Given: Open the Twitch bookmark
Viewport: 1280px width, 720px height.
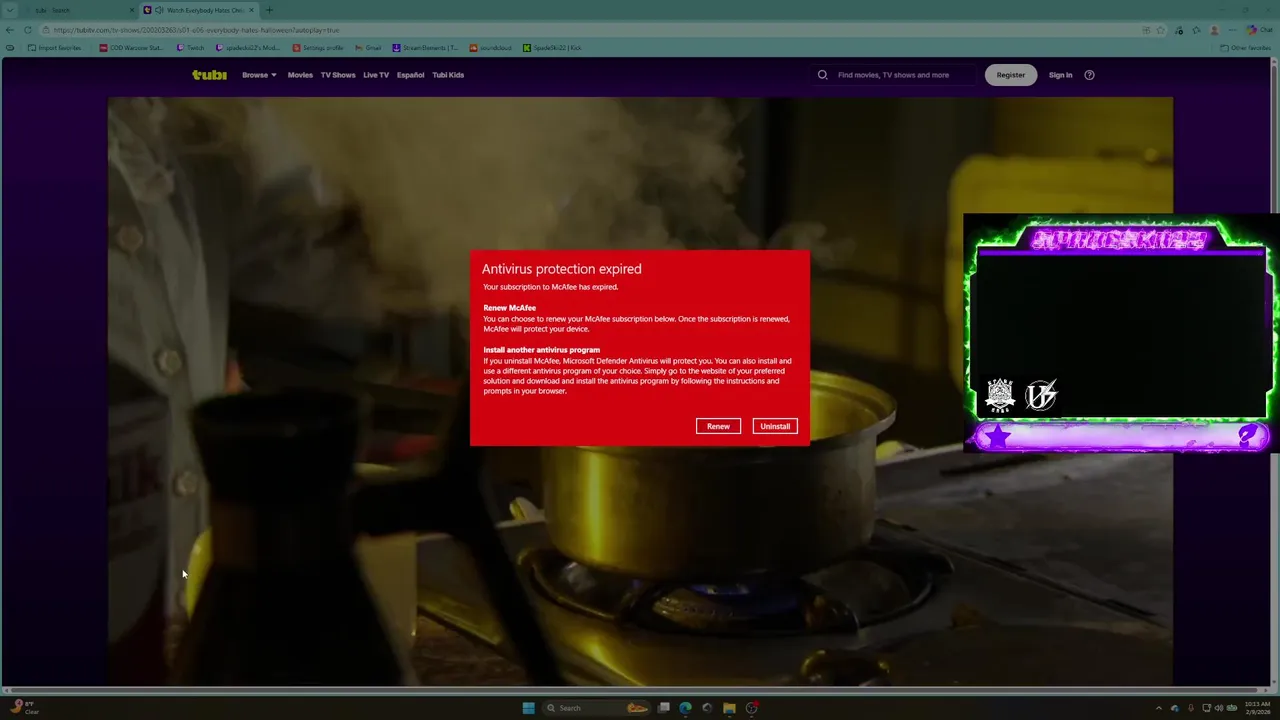Looking at the screenshot, I should 190,48.
